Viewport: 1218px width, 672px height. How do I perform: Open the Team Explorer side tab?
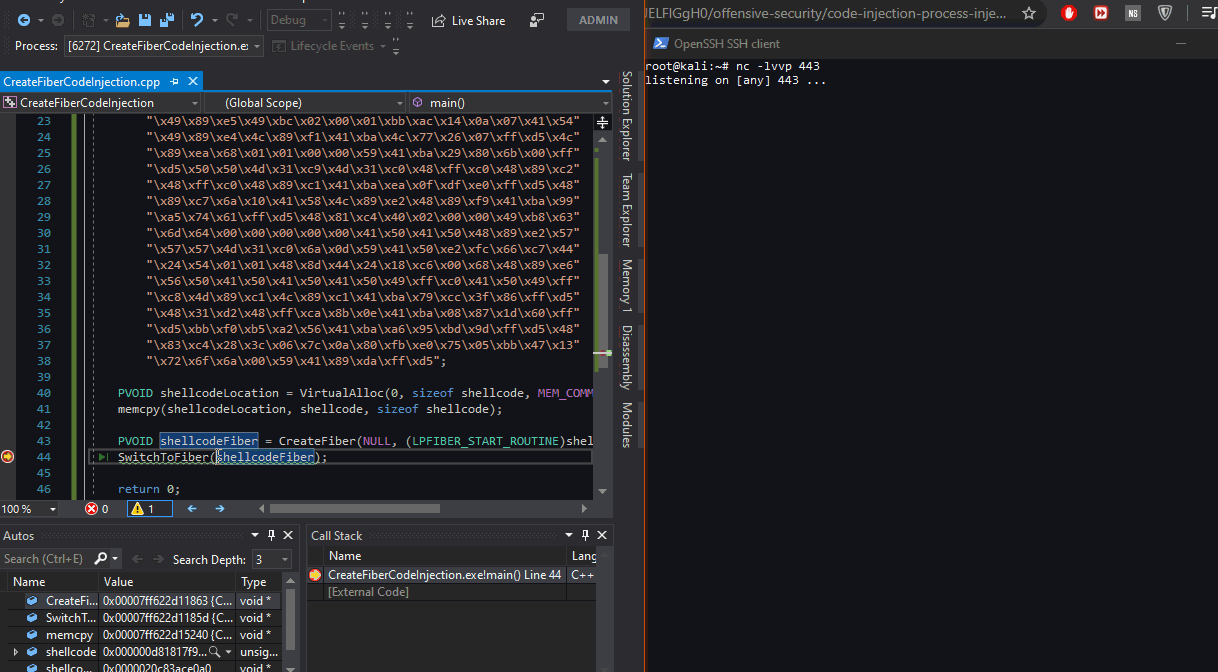(627, 210)
